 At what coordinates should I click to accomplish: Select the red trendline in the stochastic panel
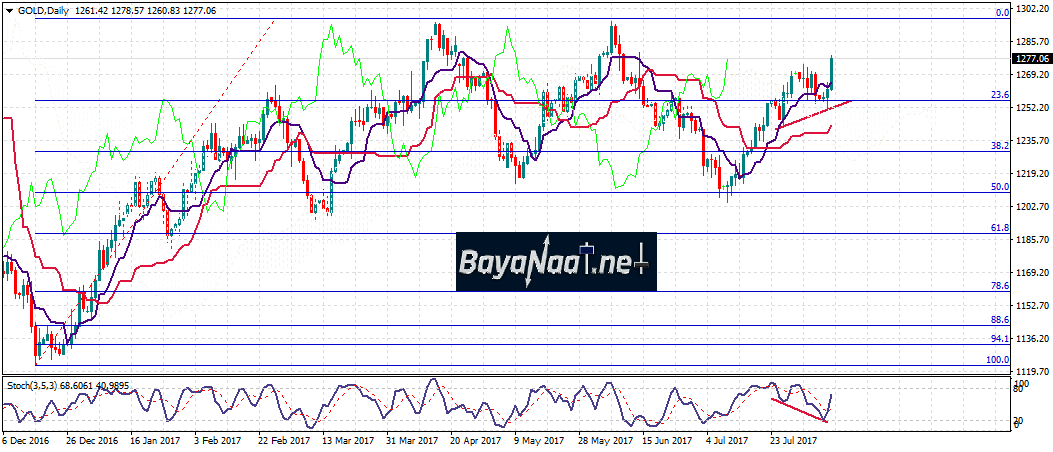point(800,411)
